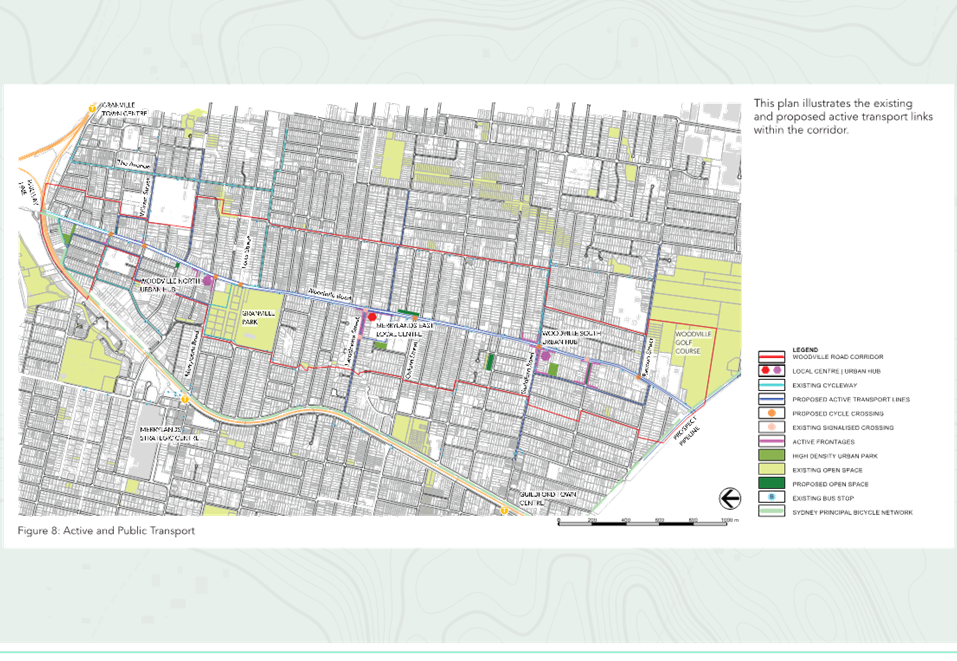Click the Guildford Town Centre train station marker
The height and width of the screenshot is (661, 957).
pyautogui.click(x=504, y=510)
